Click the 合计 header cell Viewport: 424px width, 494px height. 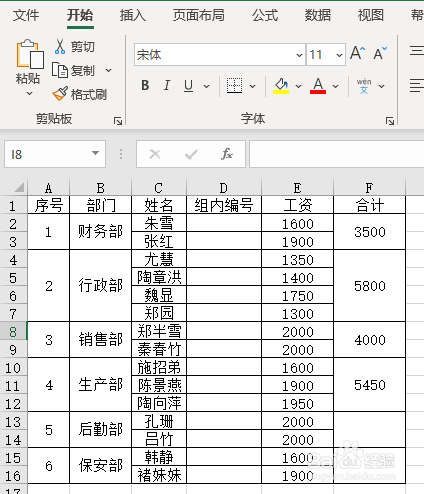point(370,205)
